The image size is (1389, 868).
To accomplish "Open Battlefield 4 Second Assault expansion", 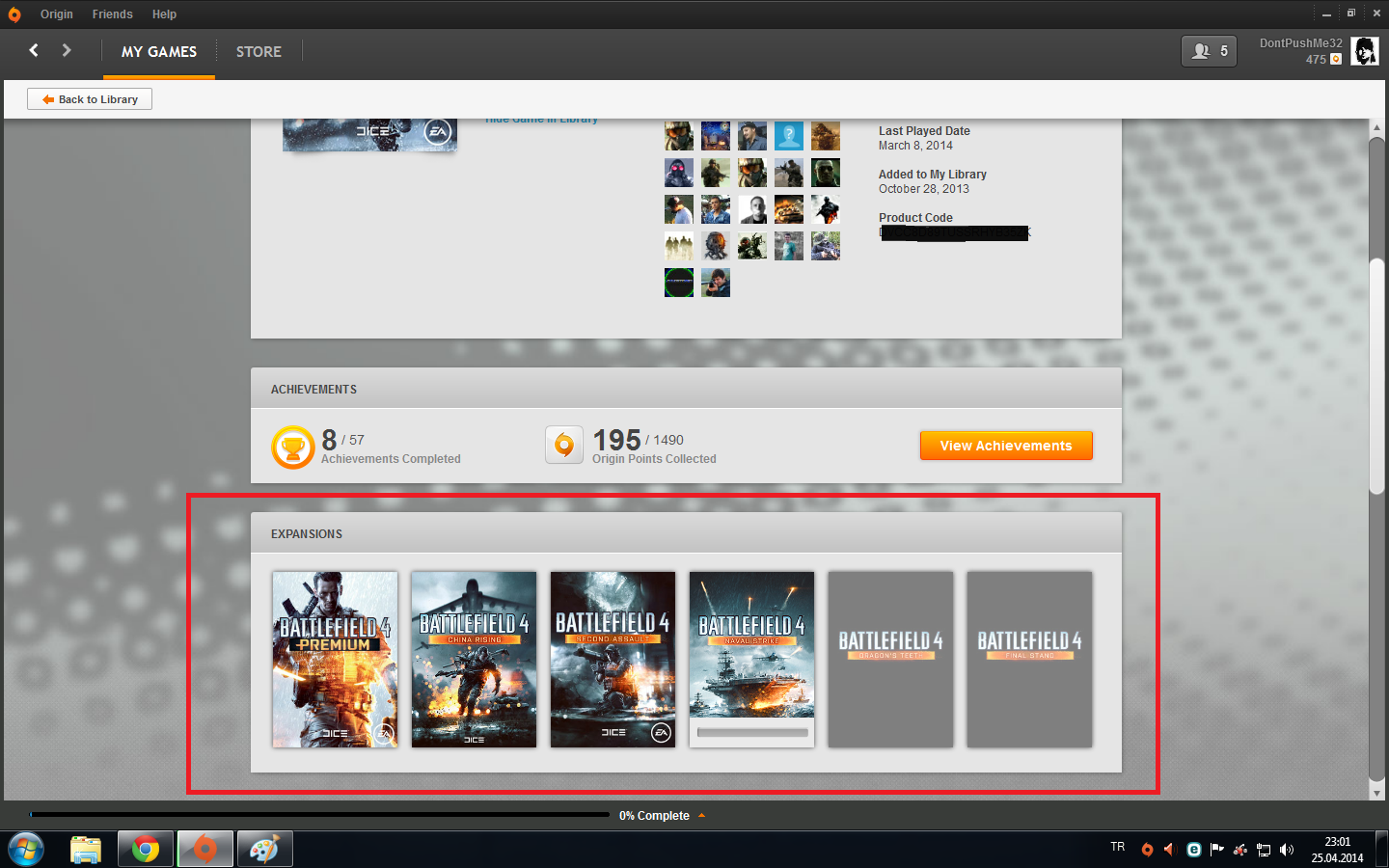I will [613, 660].
